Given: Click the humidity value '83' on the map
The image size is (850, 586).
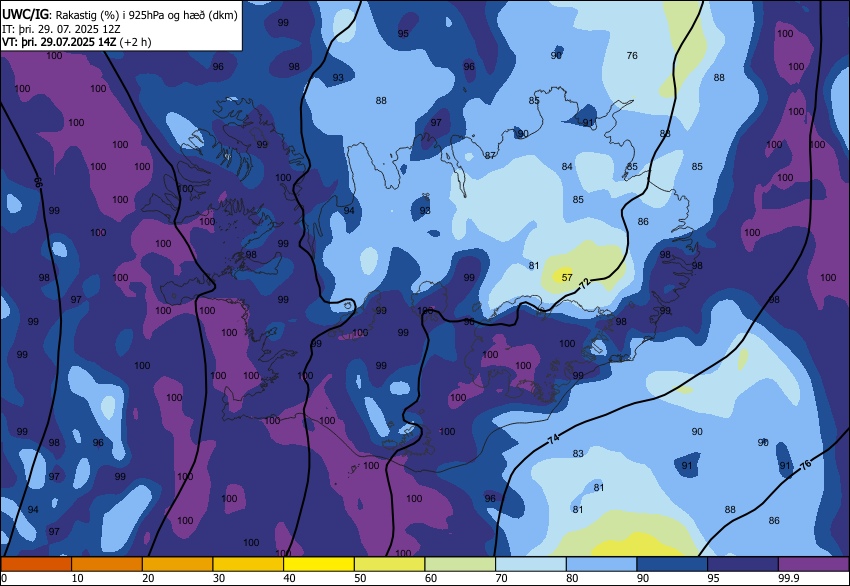Looking at the screenshot, I should pyautogui.click(x=578, y=453).
